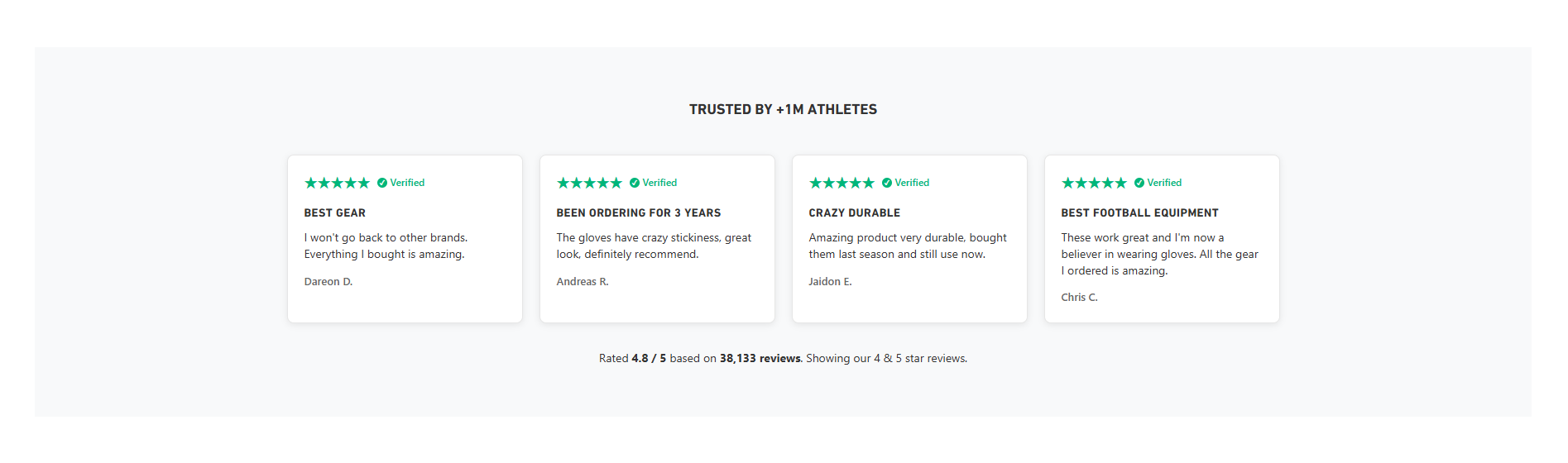Click the stars on Best Football Equipment review

point(1094,183)
